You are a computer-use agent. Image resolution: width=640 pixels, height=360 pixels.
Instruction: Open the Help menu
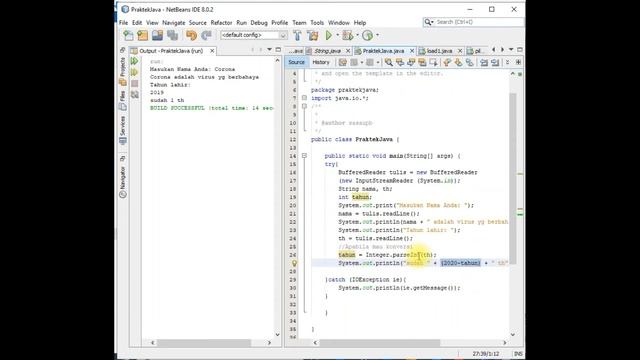click(360, 23)
